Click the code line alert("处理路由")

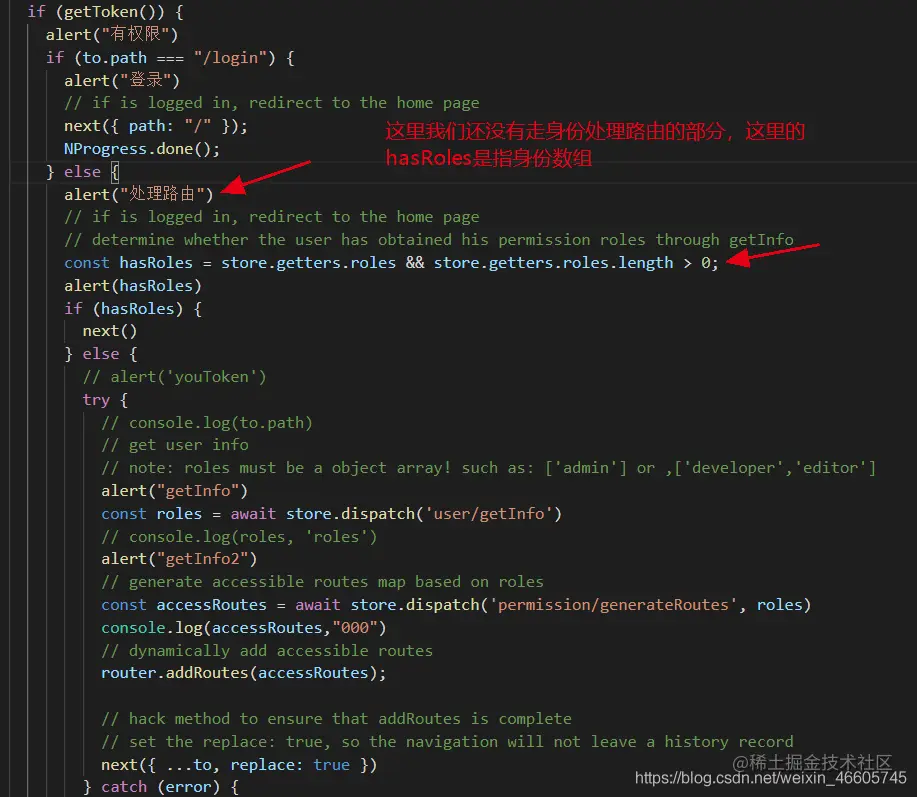[139, 194]
